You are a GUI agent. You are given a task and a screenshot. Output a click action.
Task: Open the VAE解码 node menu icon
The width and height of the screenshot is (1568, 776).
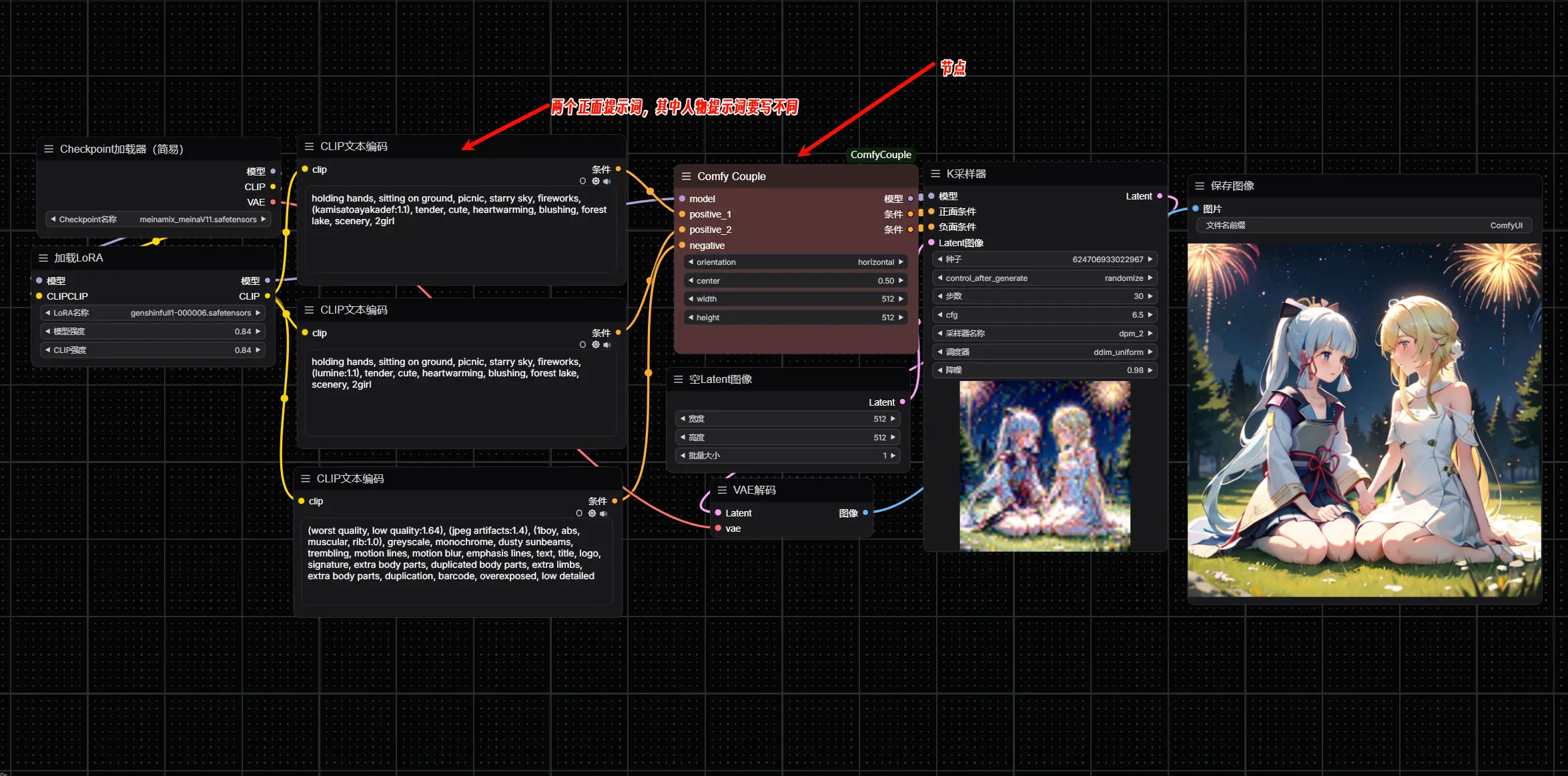coord(722,490)
